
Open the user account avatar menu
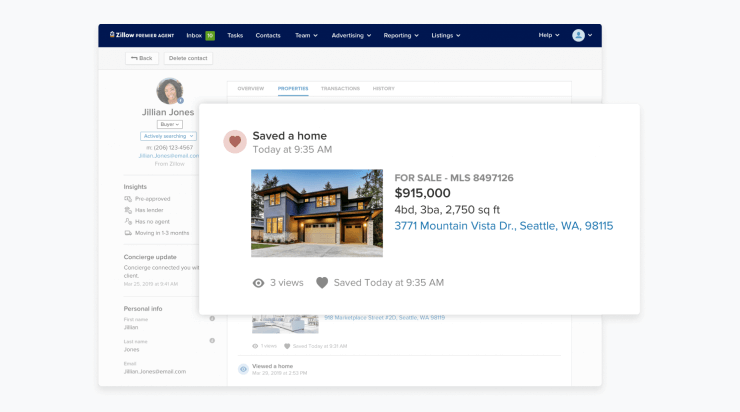tap(582, 35)
